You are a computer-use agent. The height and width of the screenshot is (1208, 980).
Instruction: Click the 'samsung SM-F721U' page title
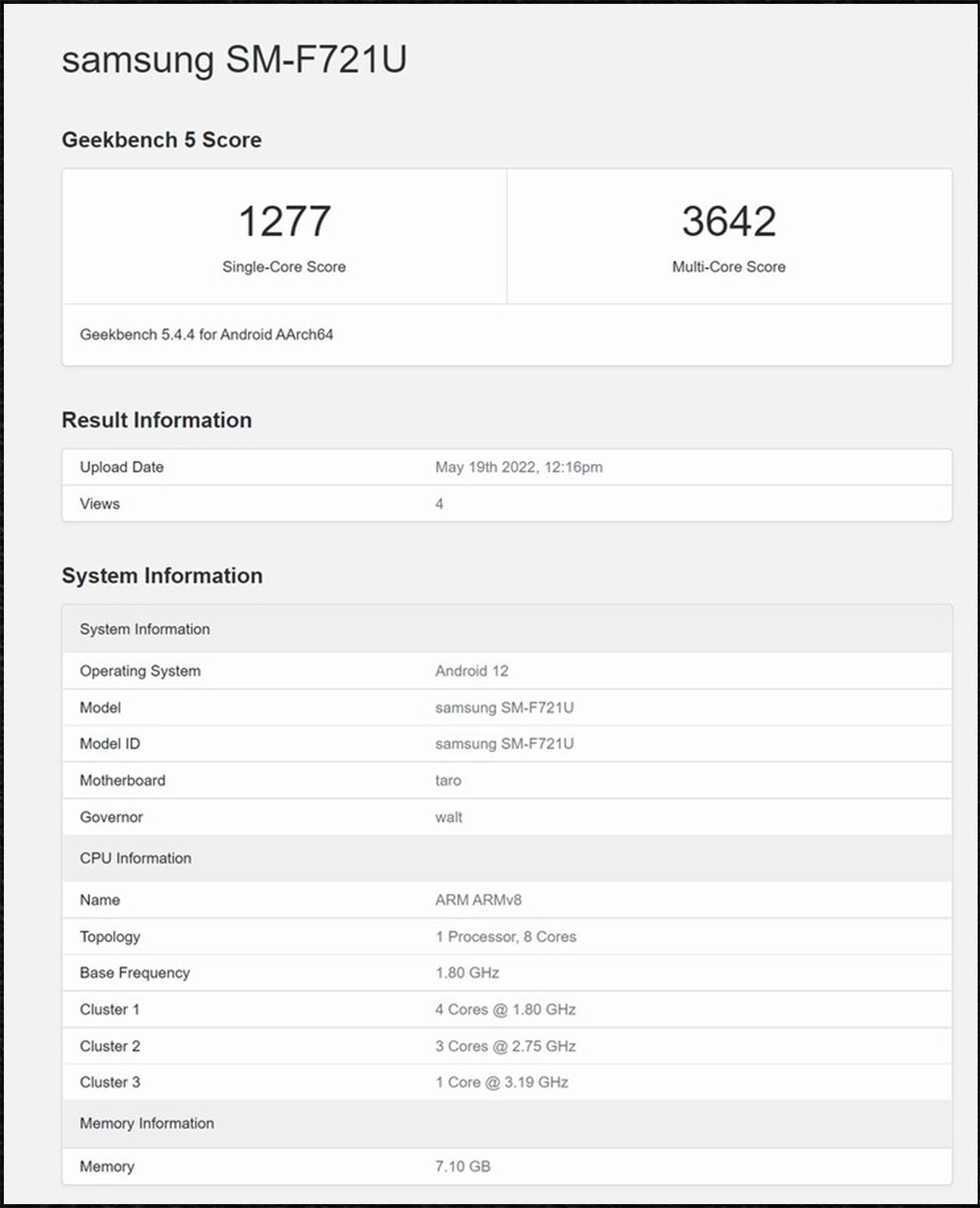click(234, 60)
